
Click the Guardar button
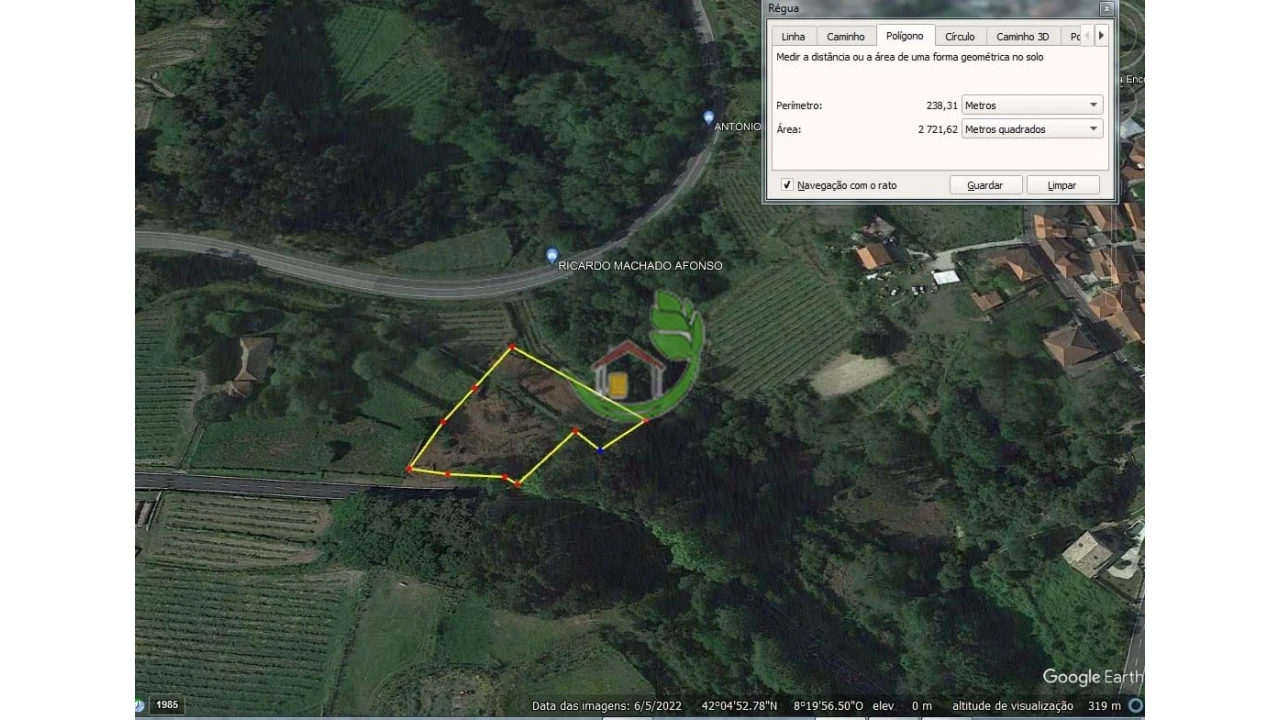tap(985, 185)
